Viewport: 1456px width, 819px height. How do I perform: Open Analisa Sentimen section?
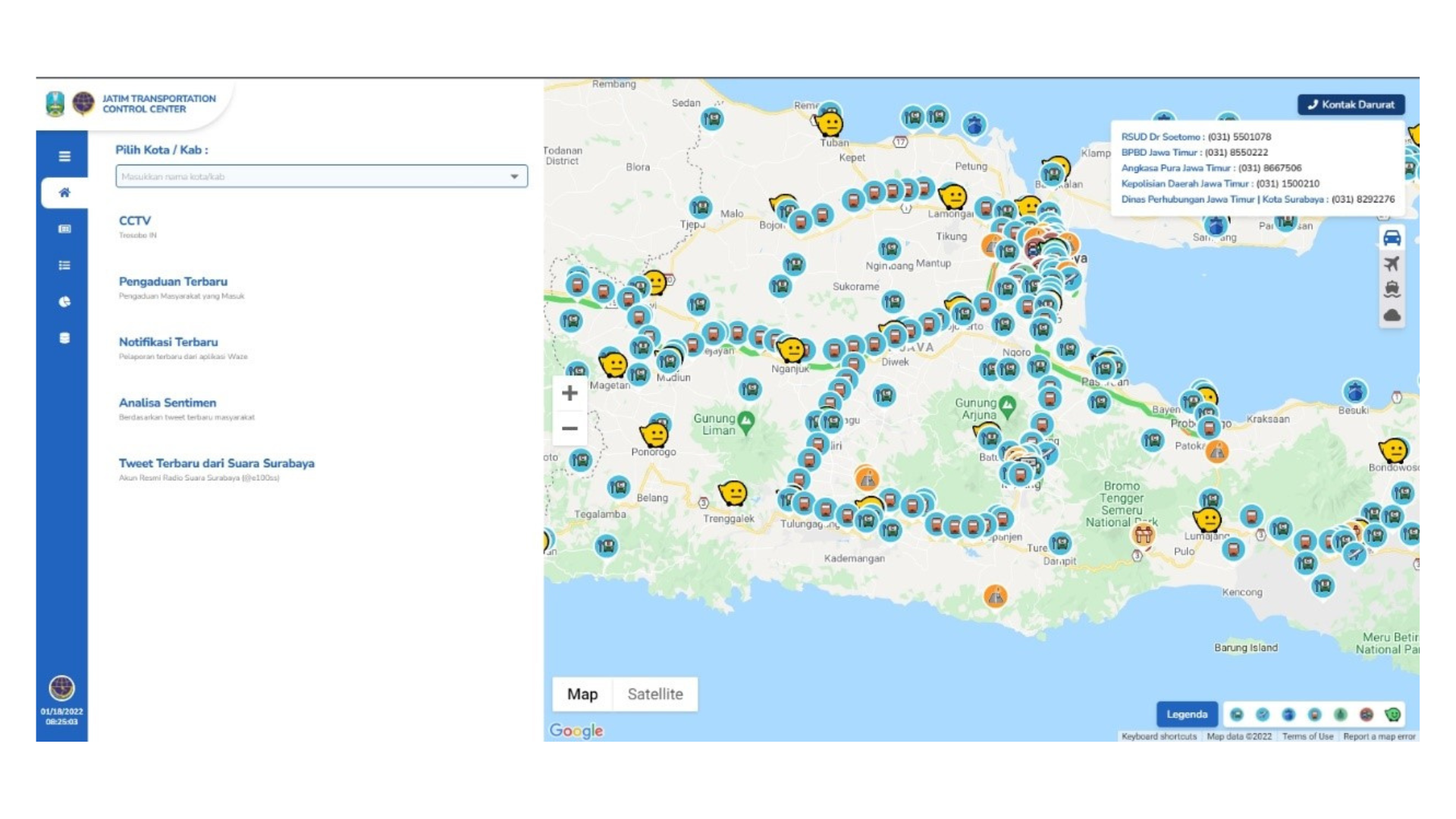click(x=168, y=403)
